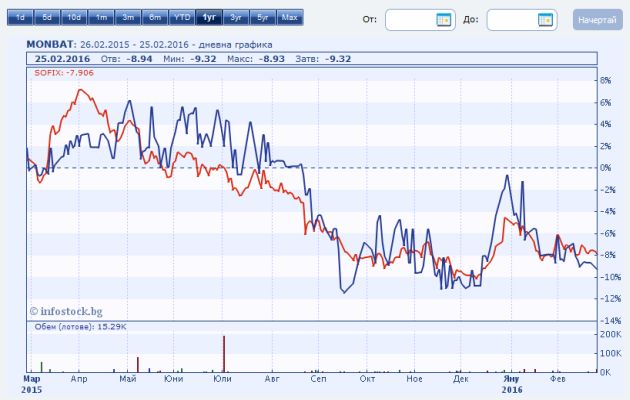Click the Дек month axis label
The width and height of the screenshot is (630, 400).
pos(460,379)
